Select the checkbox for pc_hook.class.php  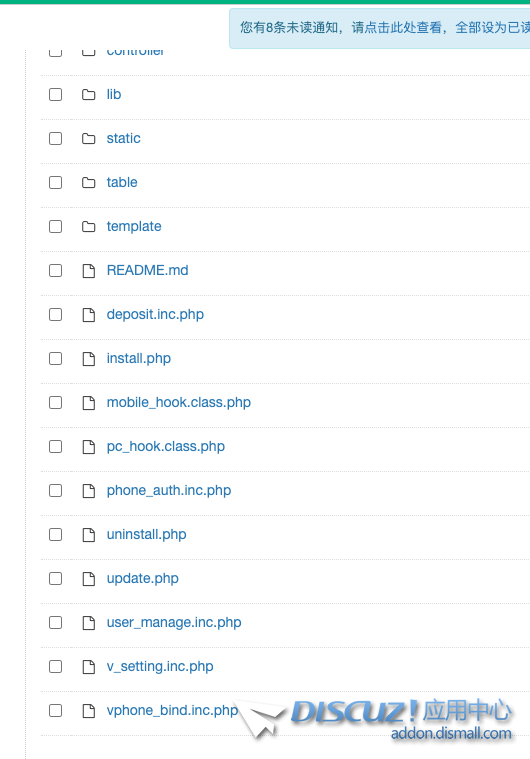[x=56, y=446]
